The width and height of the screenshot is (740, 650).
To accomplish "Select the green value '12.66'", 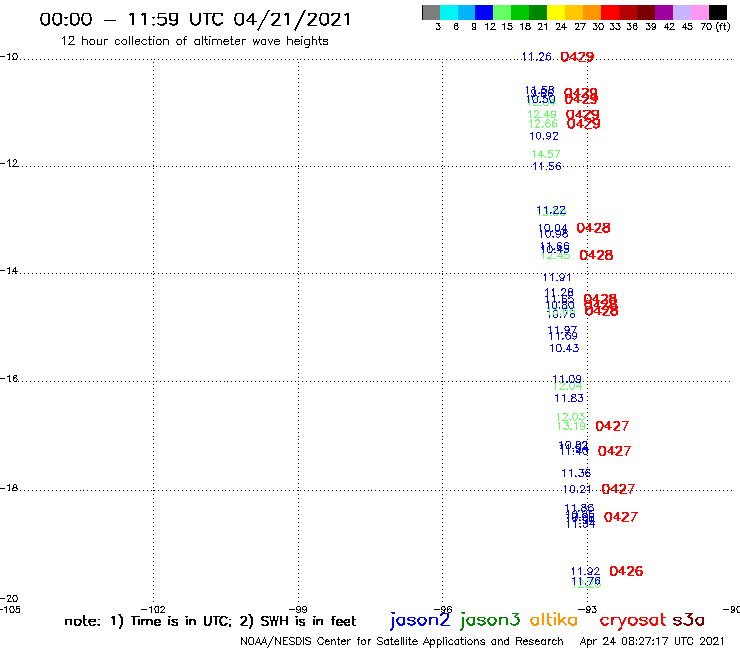I will point(543,124).
